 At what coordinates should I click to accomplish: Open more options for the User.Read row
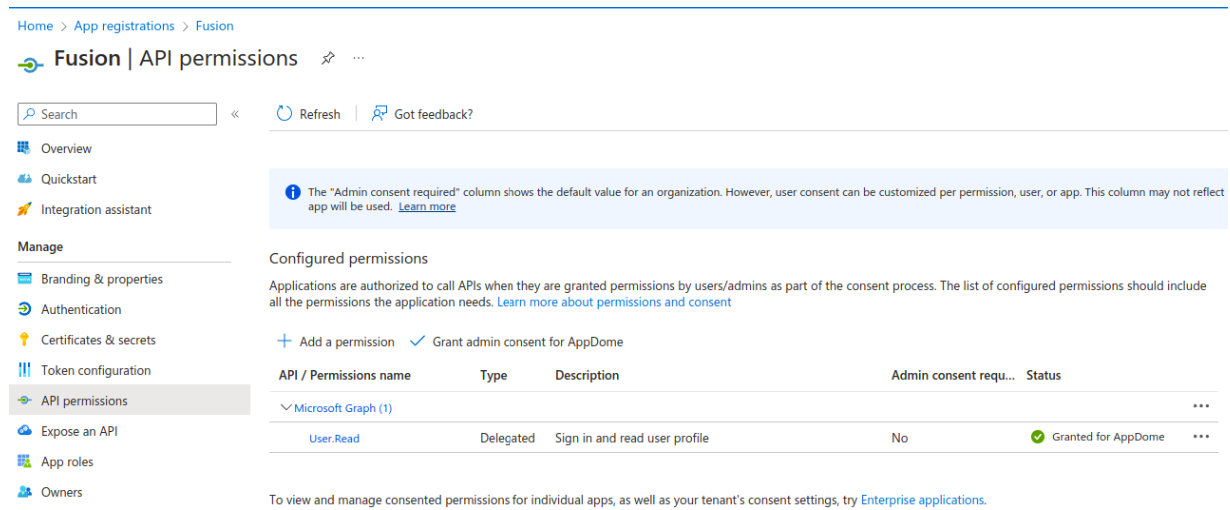1200,437
